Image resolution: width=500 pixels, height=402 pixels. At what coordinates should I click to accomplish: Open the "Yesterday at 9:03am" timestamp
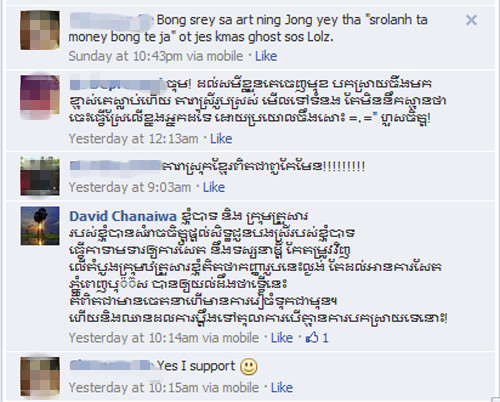coord(130,187)
